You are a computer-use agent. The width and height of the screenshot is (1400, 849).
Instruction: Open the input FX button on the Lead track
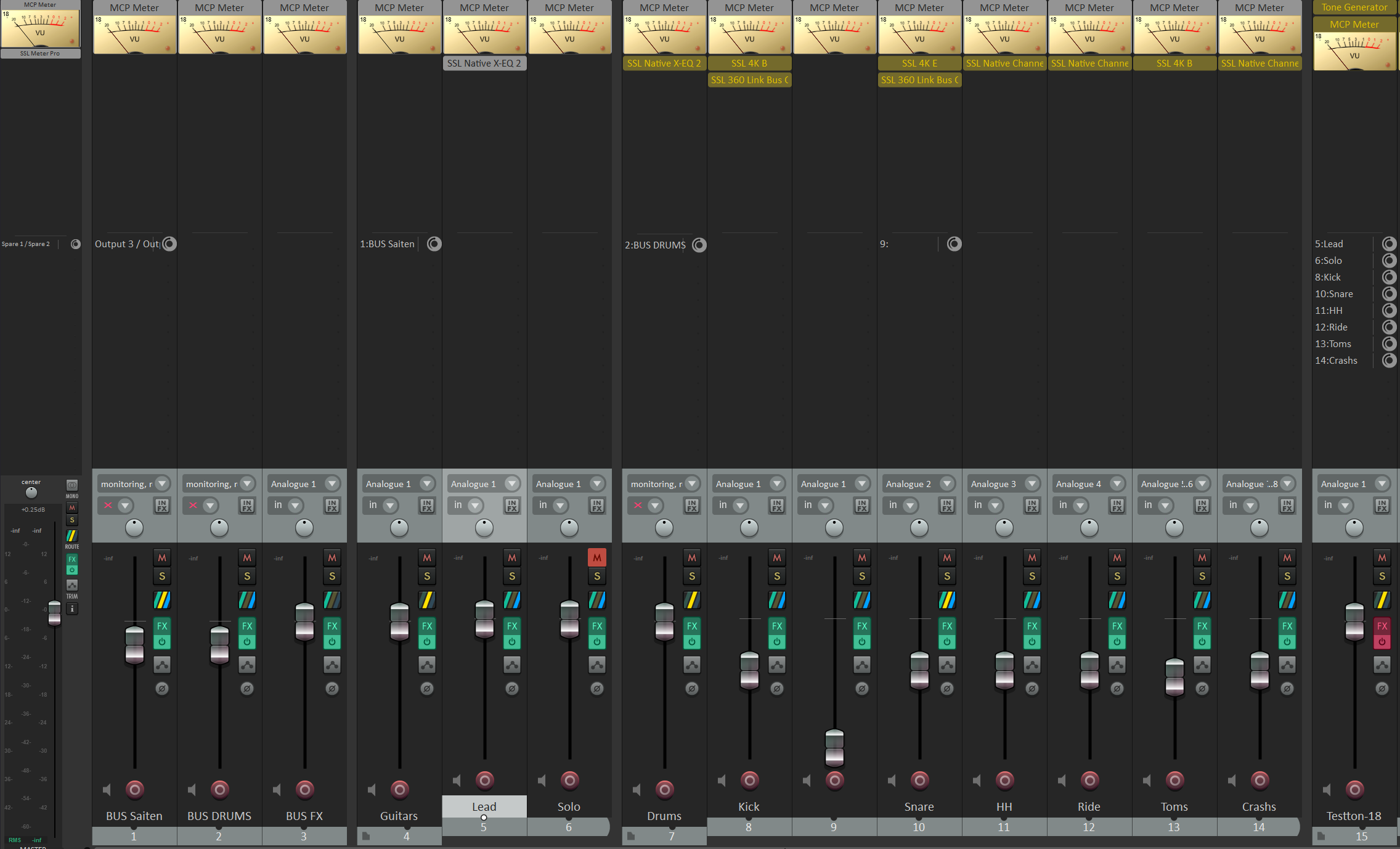512,506
